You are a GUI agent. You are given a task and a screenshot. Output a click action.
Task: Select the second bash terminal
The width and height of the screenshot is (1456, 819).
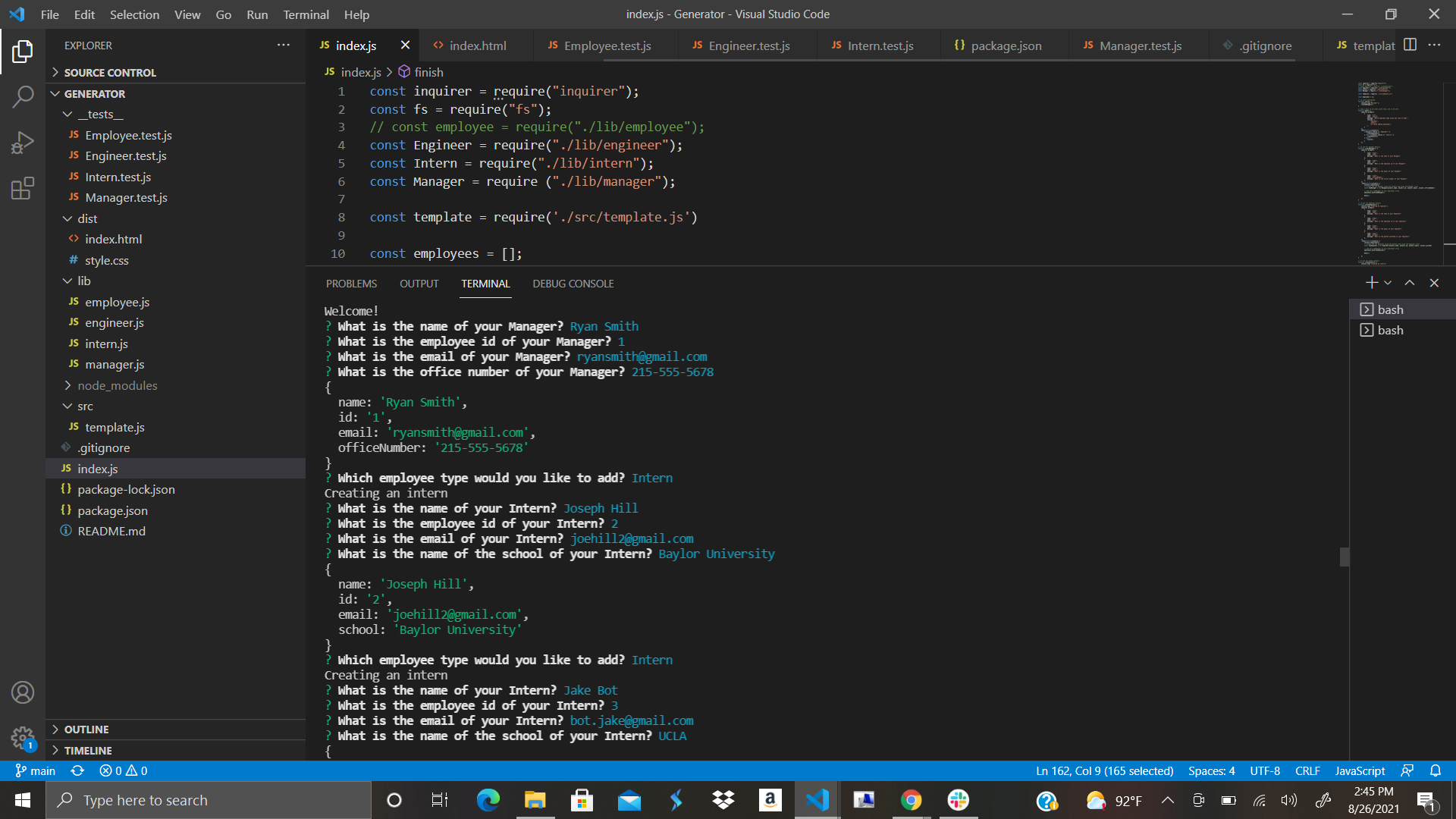coord(1402,330)
